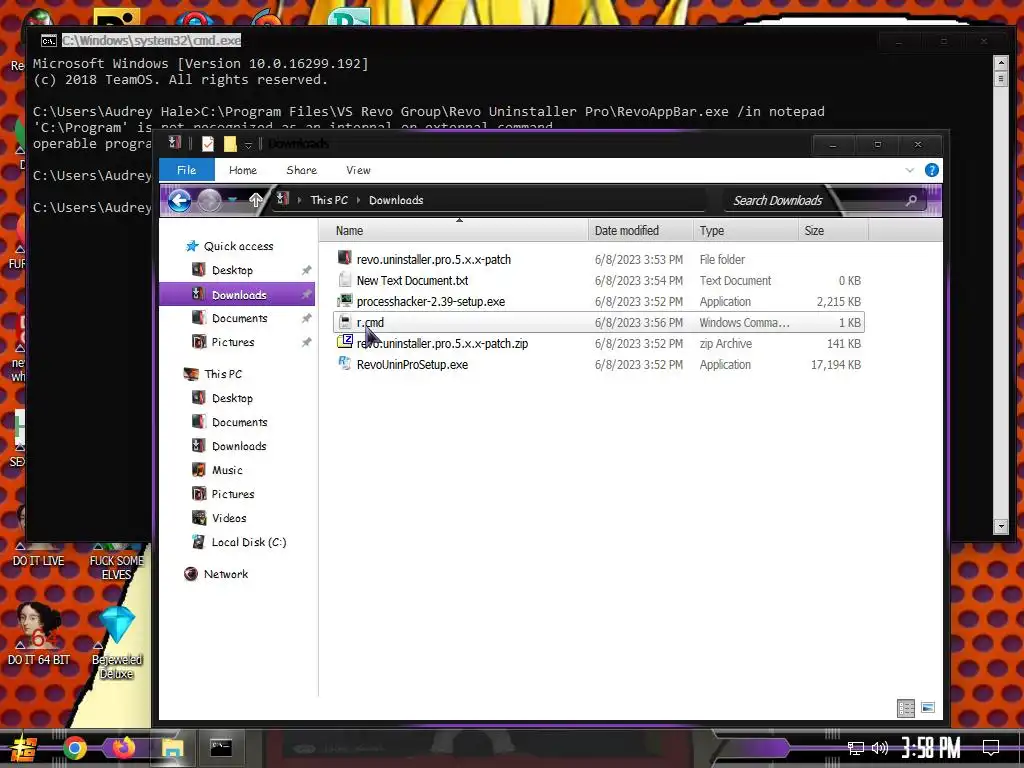Screen dimensions: 1024x768
Task: Unpin Documents from Quick access
Action: [x=306, y=319]
